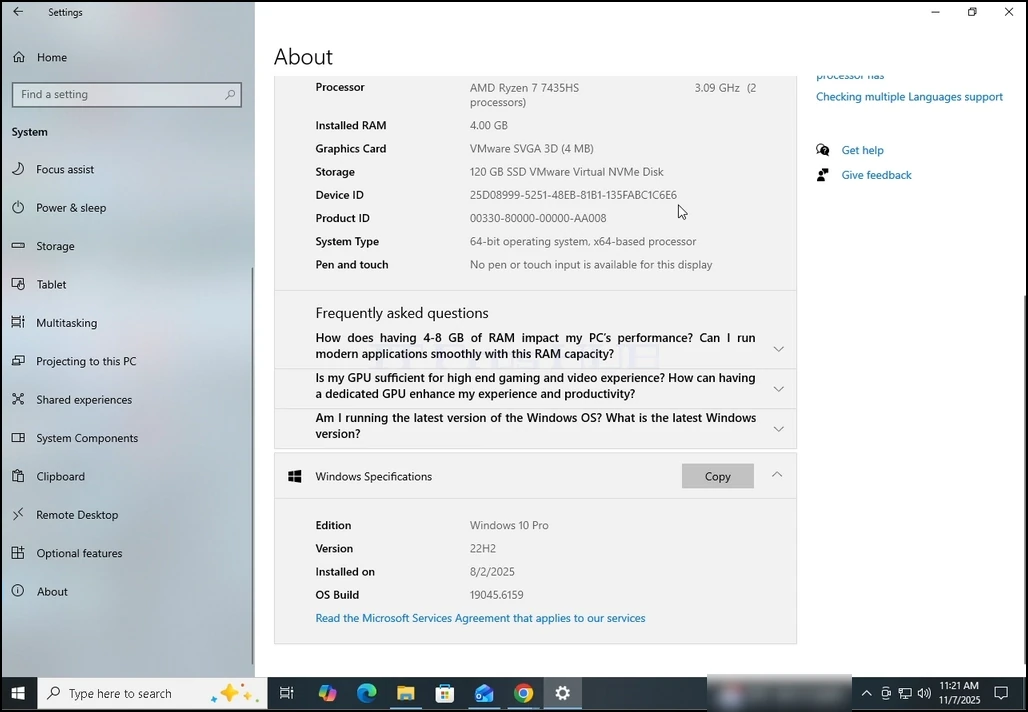This screenshot has width=1028, height=712.
Task: Click the sidebar vertical scrollbar
Action: [x=252, y=465]
